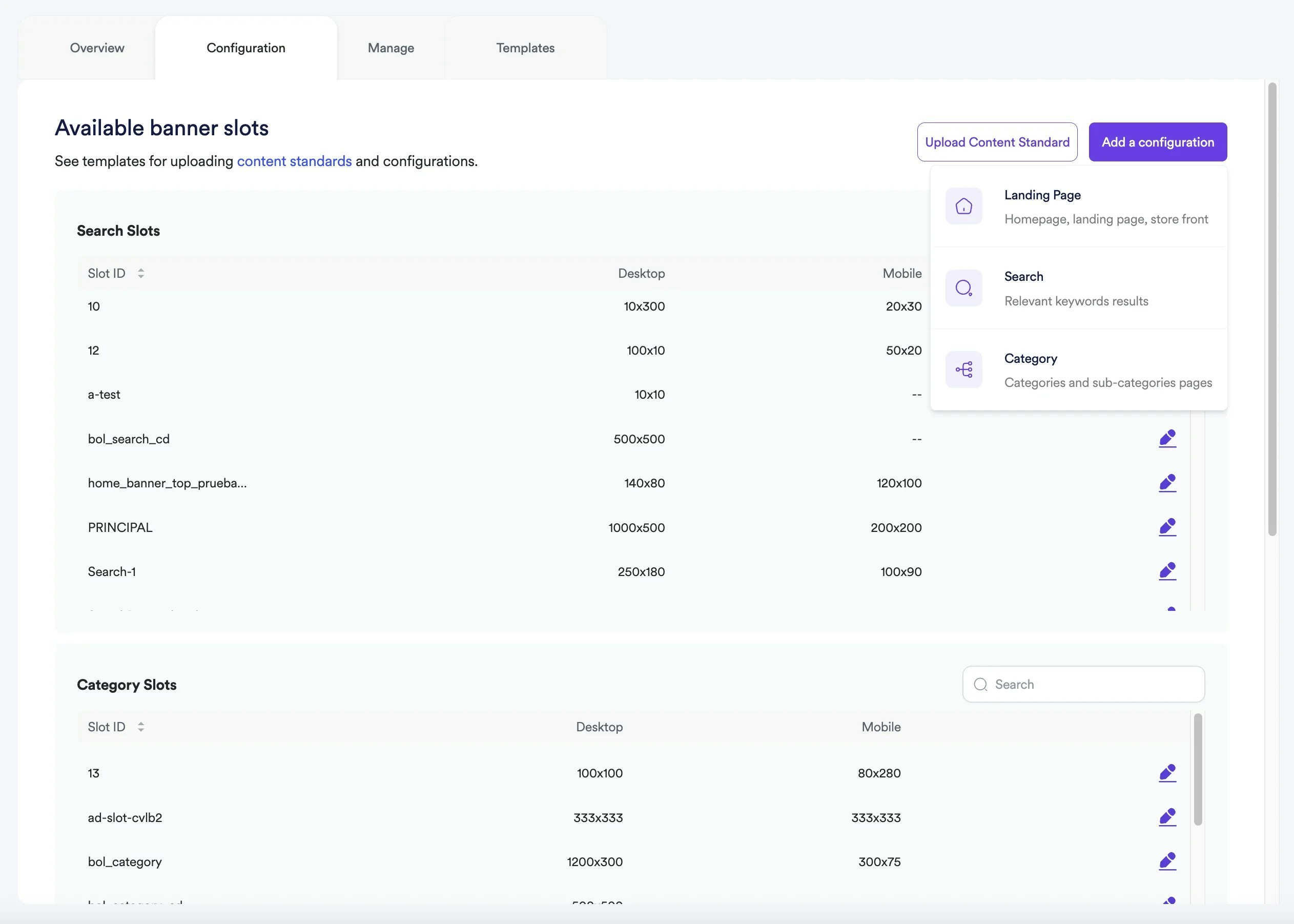Click the Category hierarchy icon in the menu
1294x924 pixels.
[x=963, y=368]
